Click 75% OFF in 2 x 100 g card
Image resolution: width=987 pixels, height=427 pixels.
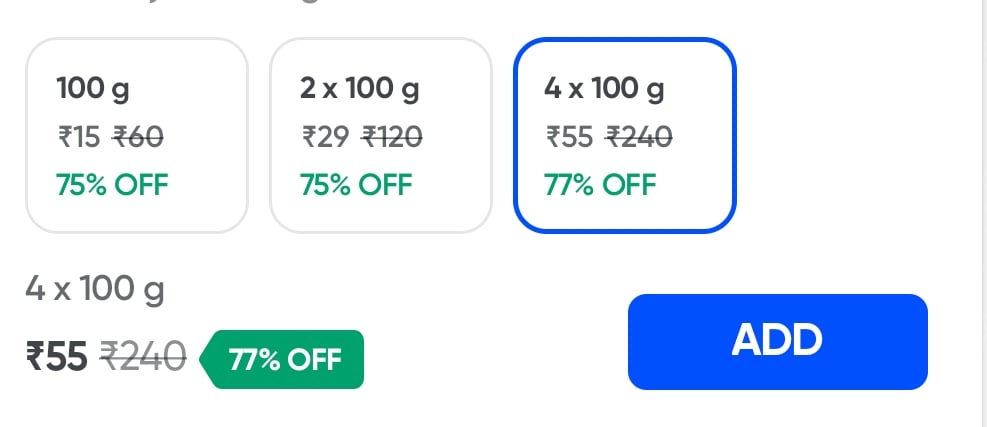(x=356, y=185)
